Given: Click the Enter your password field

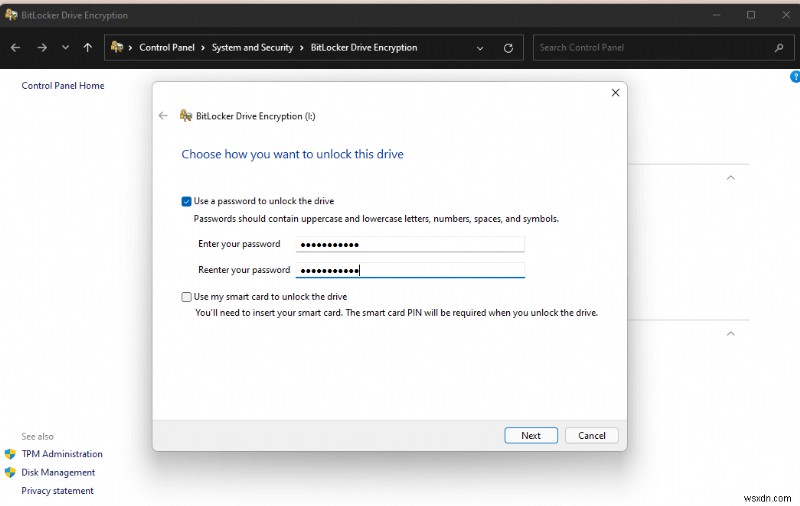Looking at the screenshot, I should (x=410, y=244).
